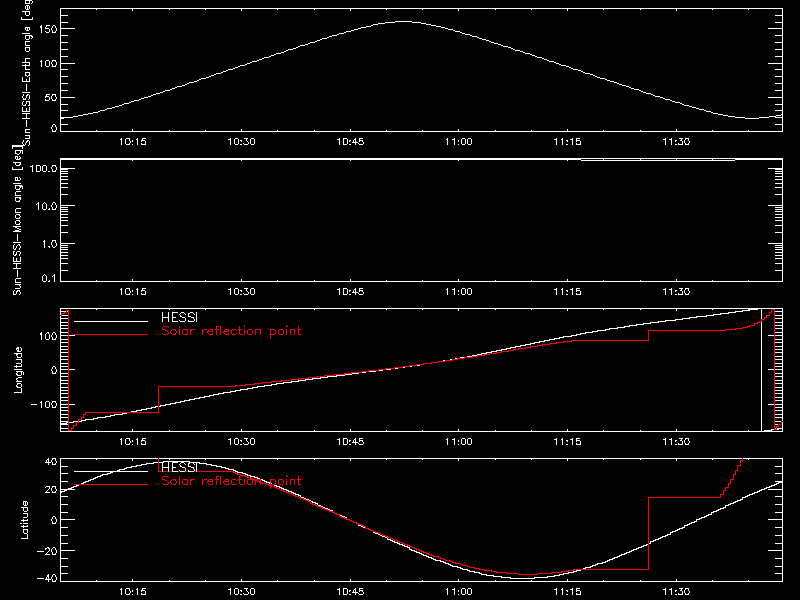The image size is (800, 600).
Task: Click 50 tick on Earth angle axis
Action: coord(51,97)
